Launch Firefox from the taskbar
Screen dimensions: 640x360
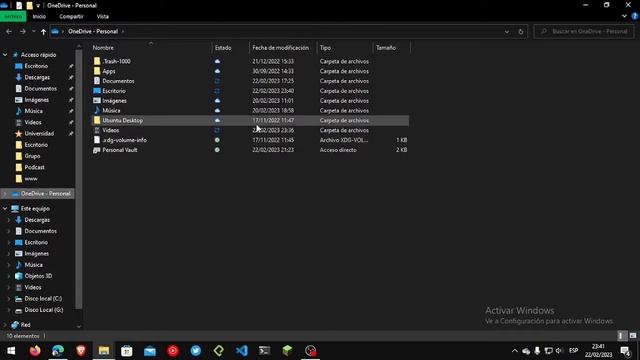click(35, 351)
